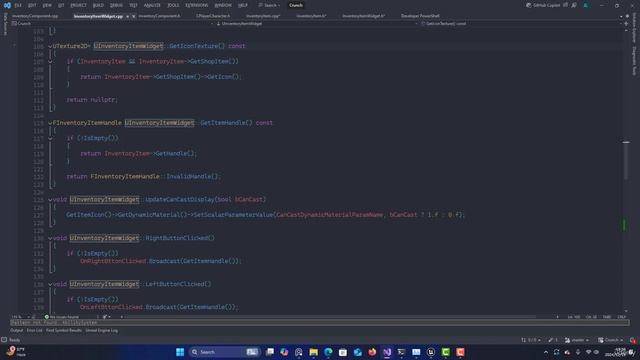Switch to InventoryComponent.cpp tab
The width and height of the screenshot is (640, 360).
coord(35,16)
